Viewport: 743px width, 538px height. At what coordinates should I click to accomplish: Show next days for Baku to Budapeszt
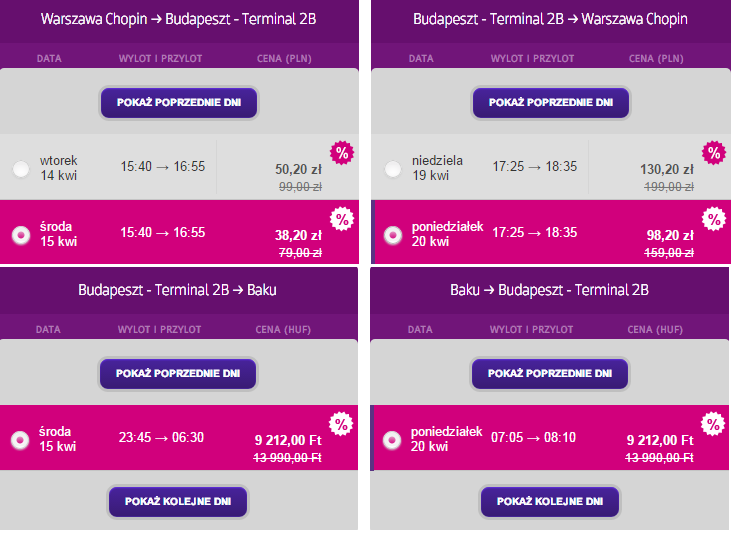point(550,502)
